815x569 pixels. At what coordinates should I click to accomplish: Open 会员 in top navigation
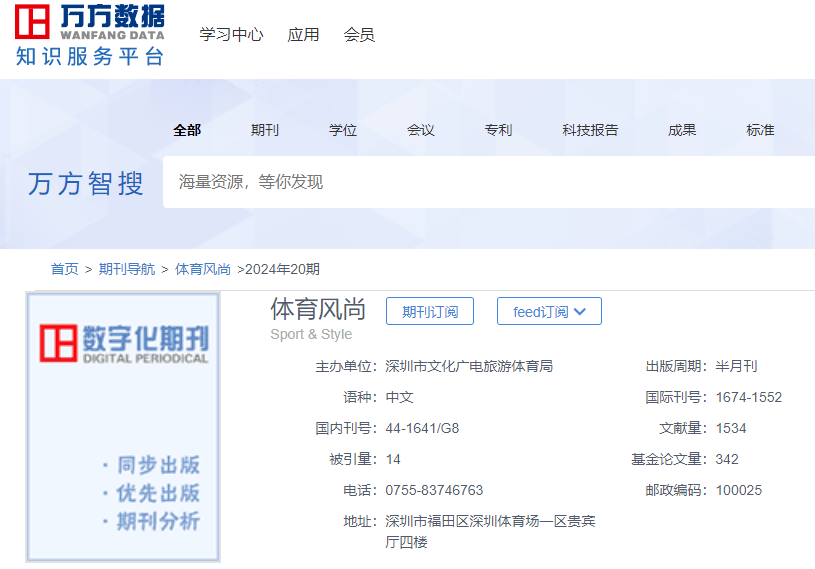[359, 35]
